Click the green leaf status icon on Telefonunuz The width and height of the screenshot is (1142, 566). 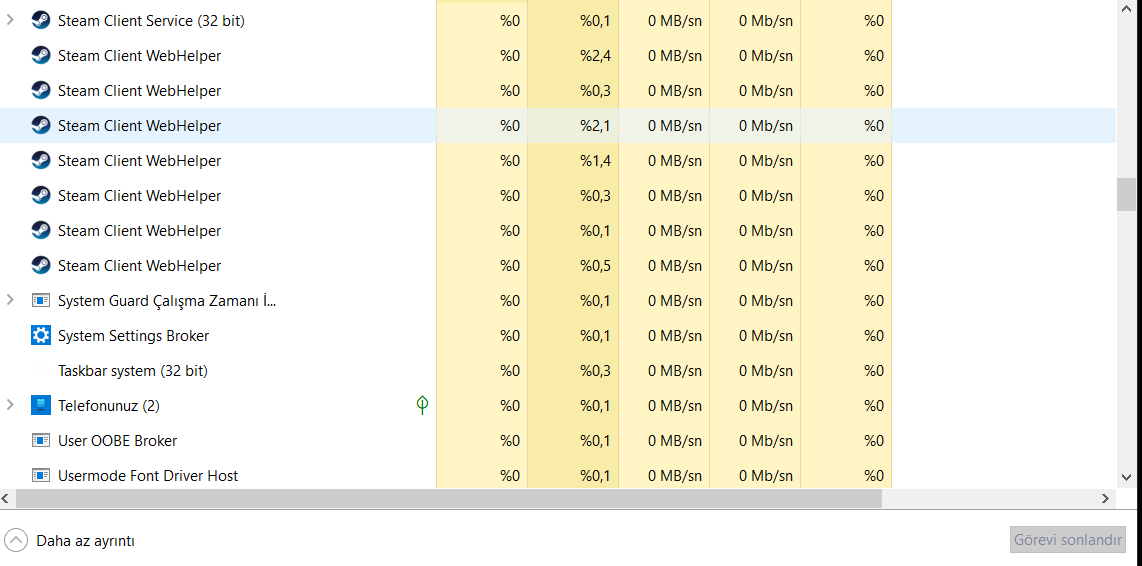coord(422,405)
